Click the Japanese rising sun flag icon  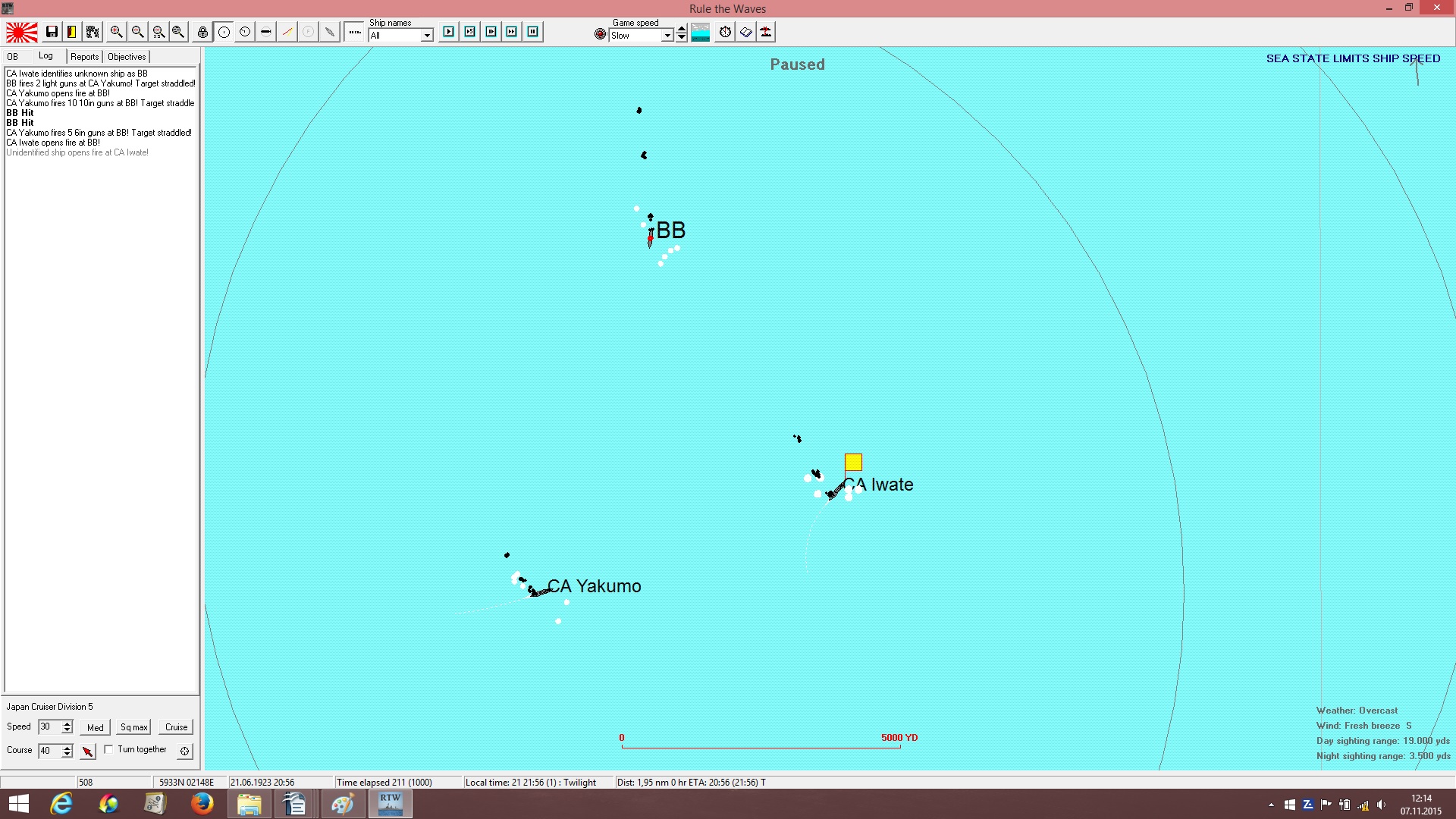coord(22,32)
